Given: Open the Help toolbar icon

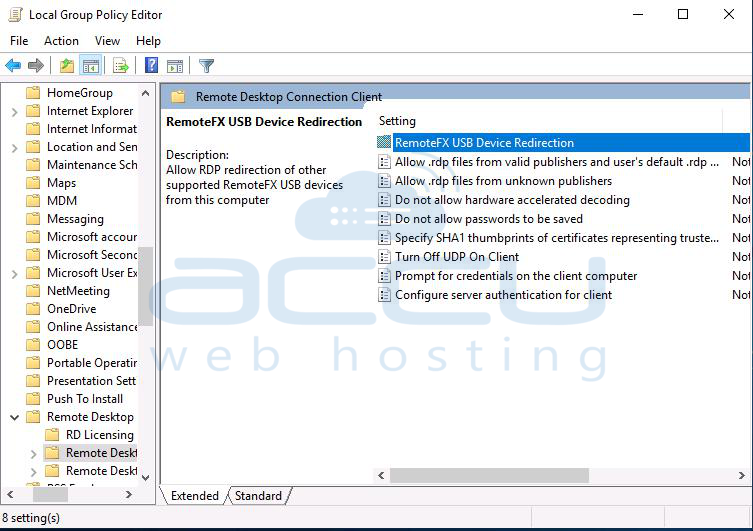Looking at the screenshot, I should click(x=151, y=65).
